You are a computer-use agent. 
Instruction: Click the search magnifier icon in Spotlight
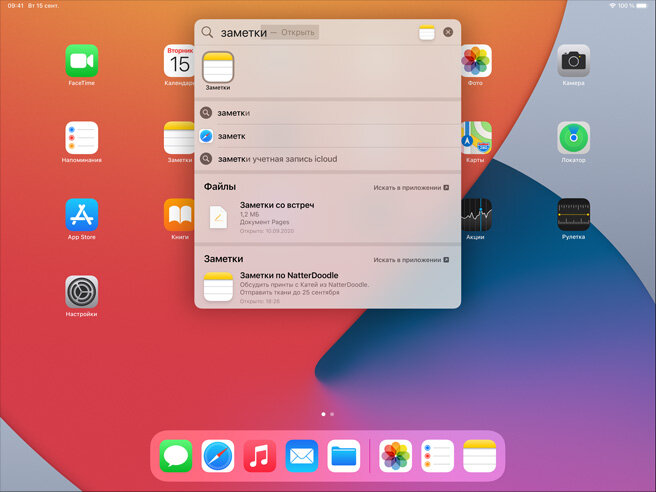coord(207,32)
